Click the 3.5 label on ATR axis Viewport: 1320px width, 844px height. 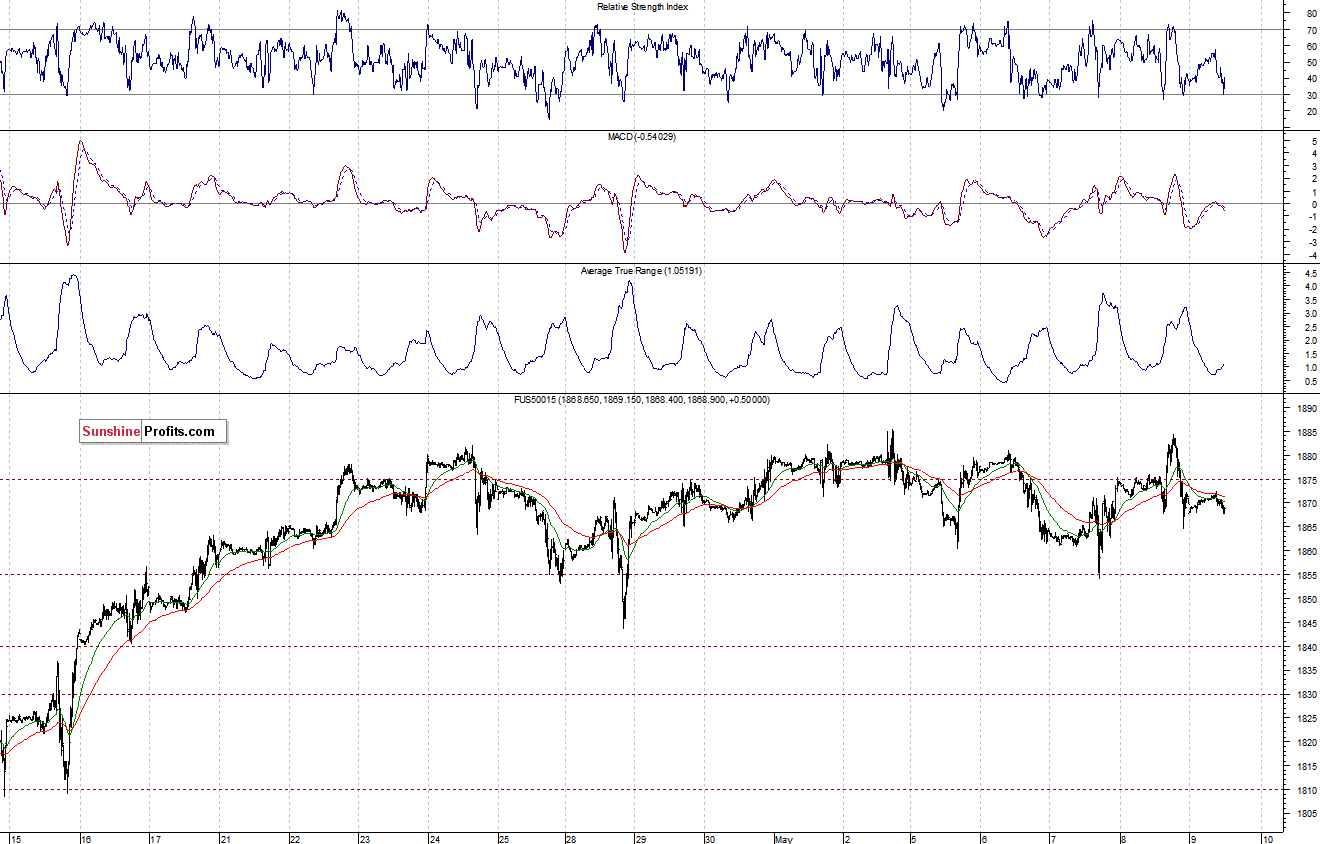pos(1310,300)
